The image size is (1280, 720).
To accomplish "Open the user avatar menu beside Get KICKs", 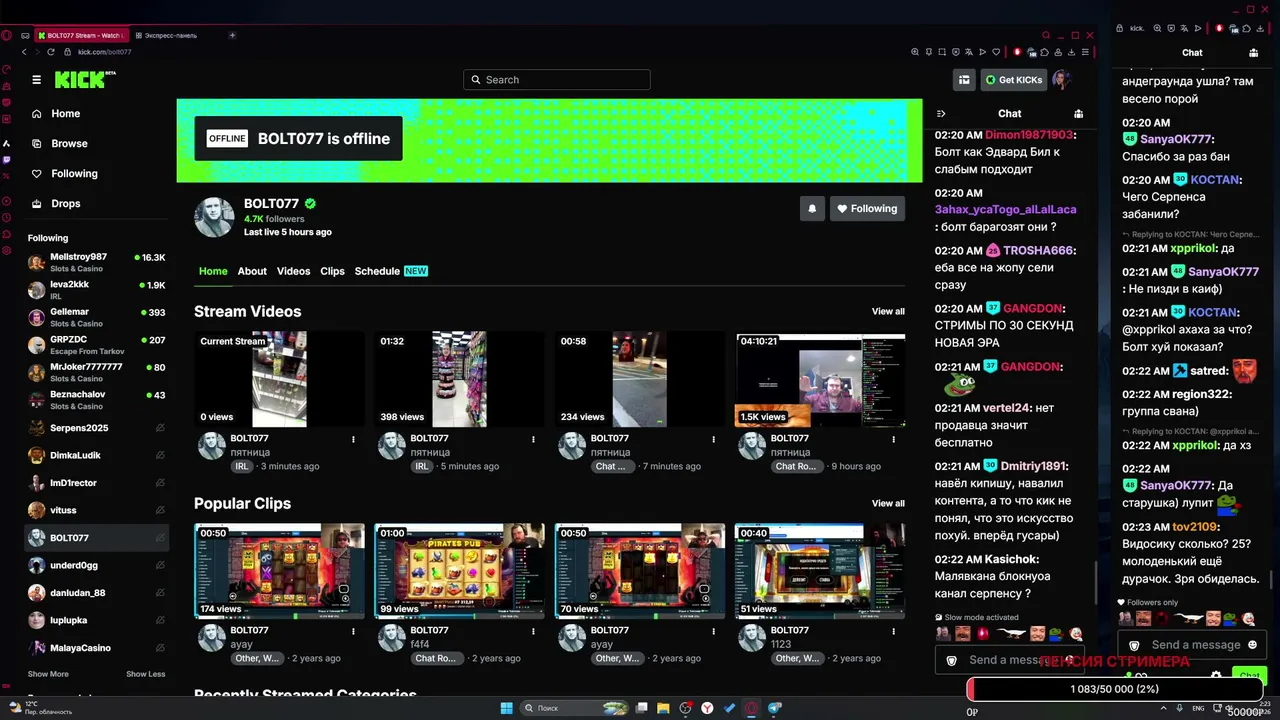I will [x=1061, y=80].
